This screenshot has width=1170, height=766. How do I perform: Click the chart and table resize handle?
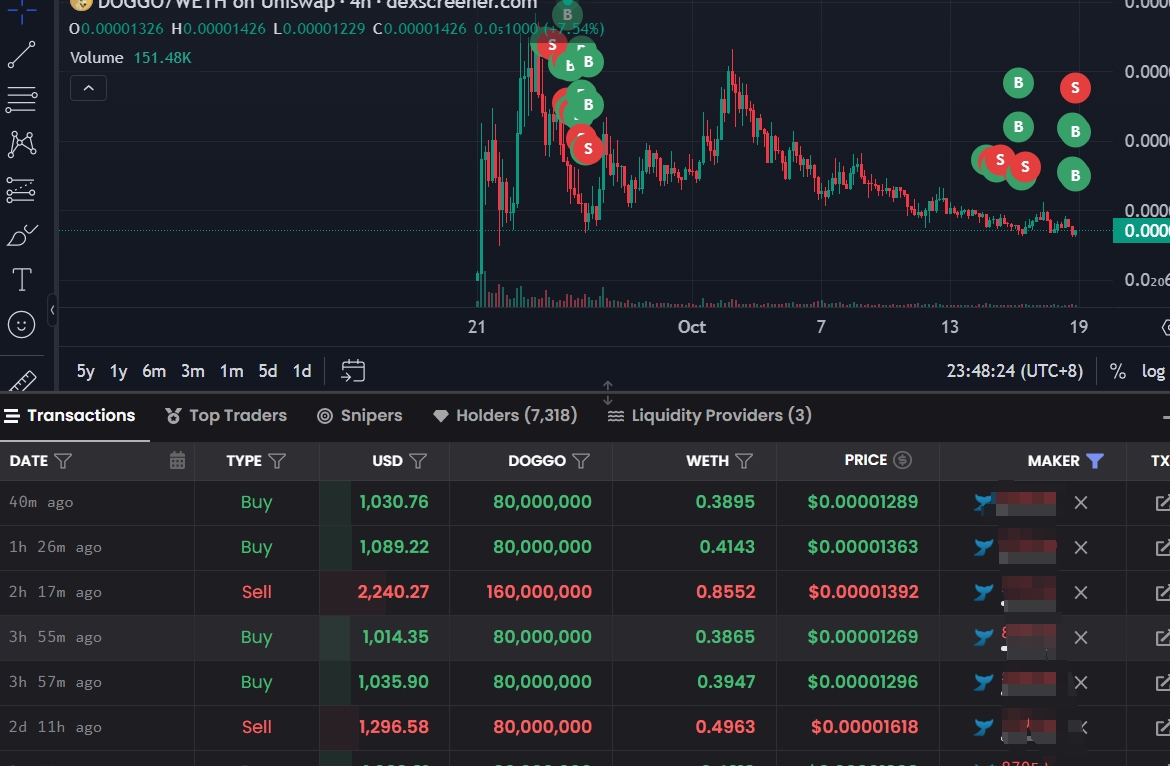click(607, 392)
